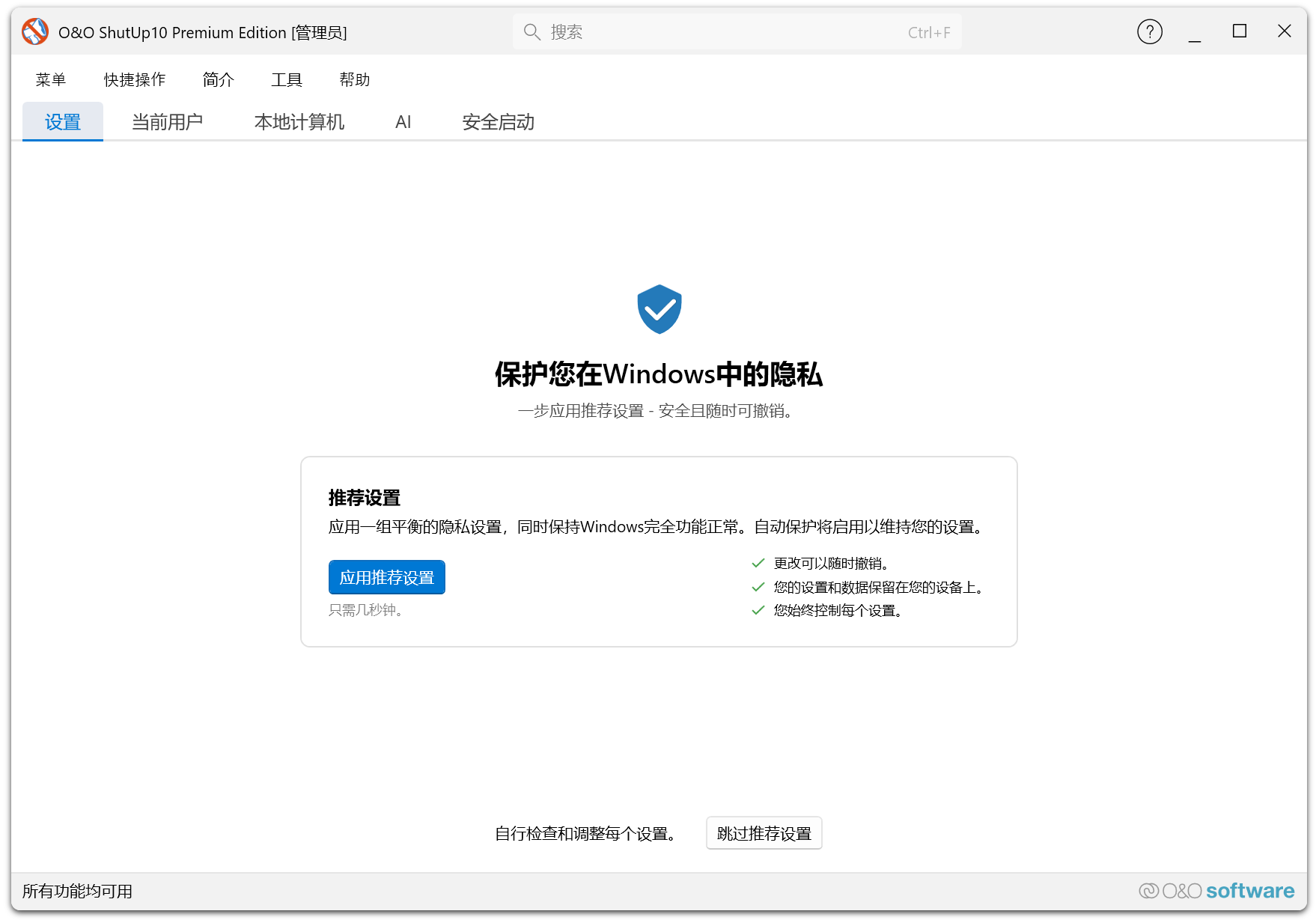Open the 菜单 menu

click(51, 79)
